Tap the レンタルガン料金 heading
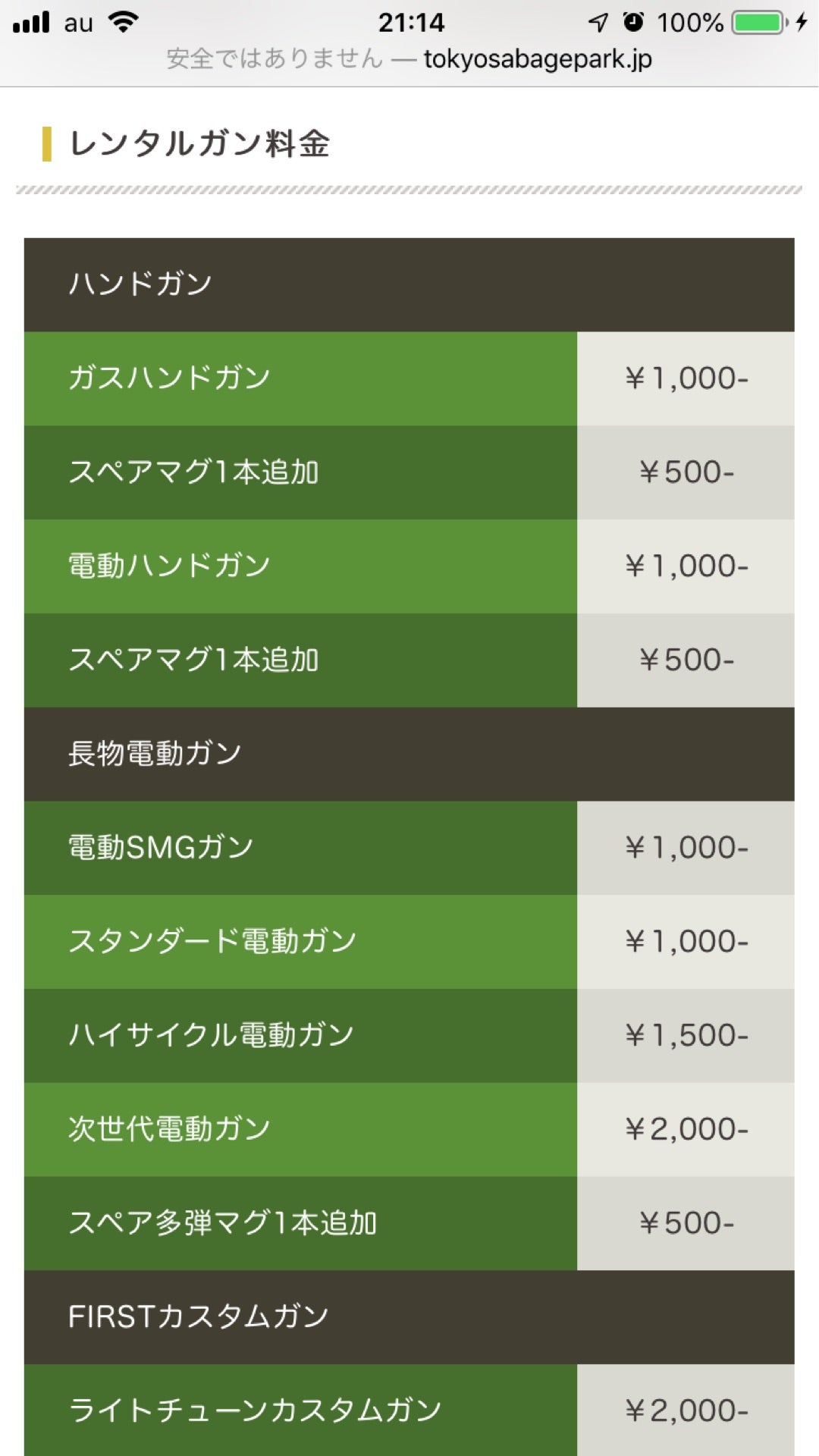 tap(199, 144)
